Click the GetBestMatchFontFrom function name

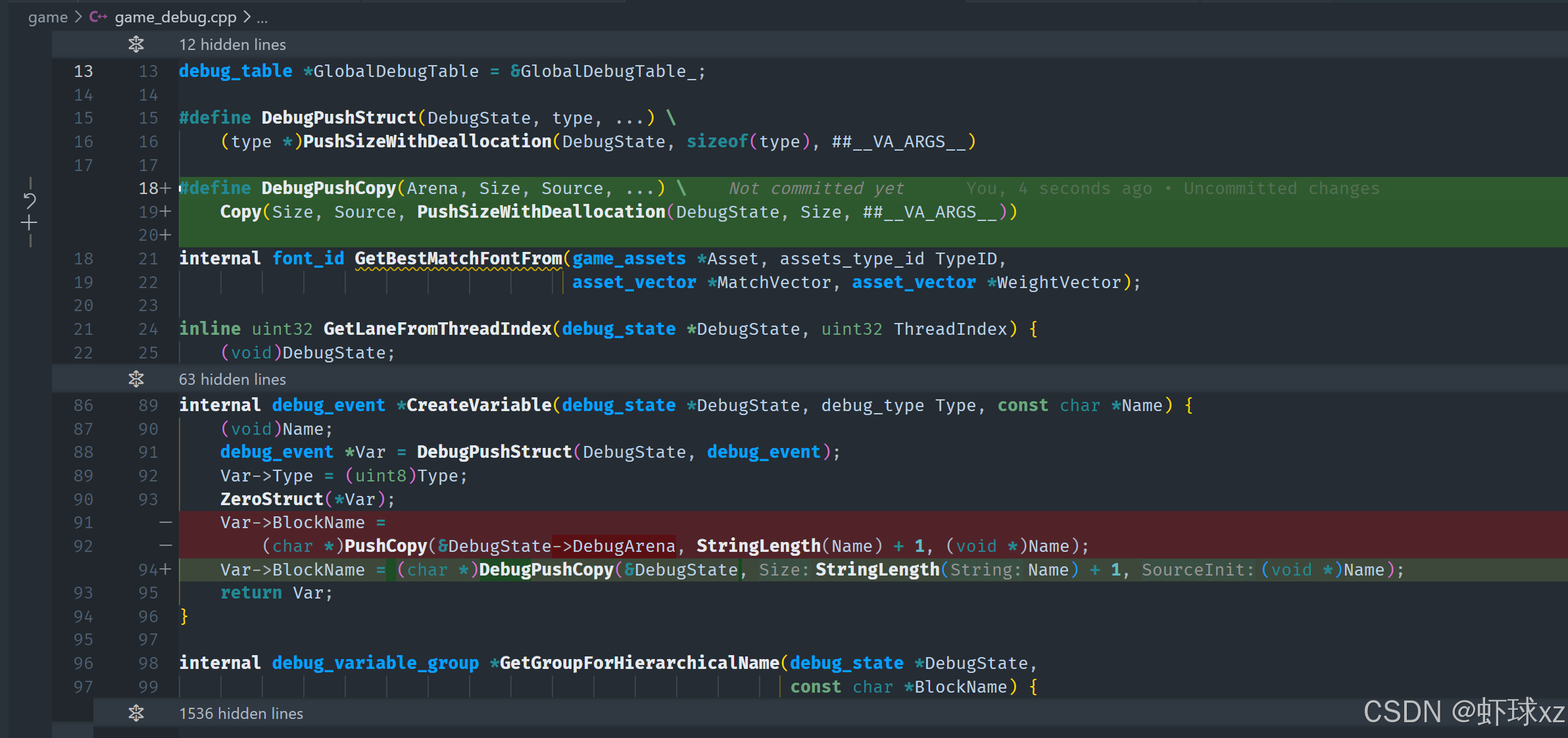458,258
